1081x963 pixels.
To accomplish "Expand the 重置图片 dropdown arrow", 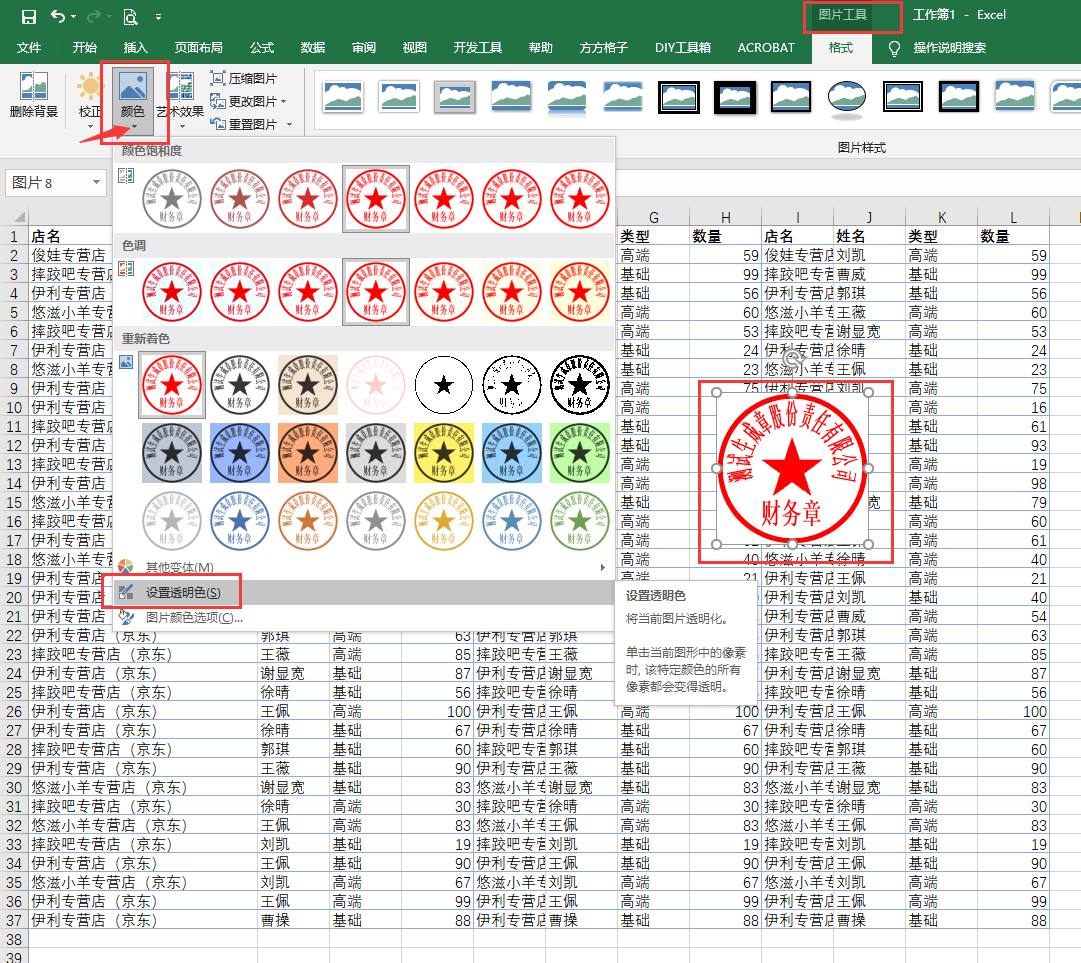I will (290, 125).
